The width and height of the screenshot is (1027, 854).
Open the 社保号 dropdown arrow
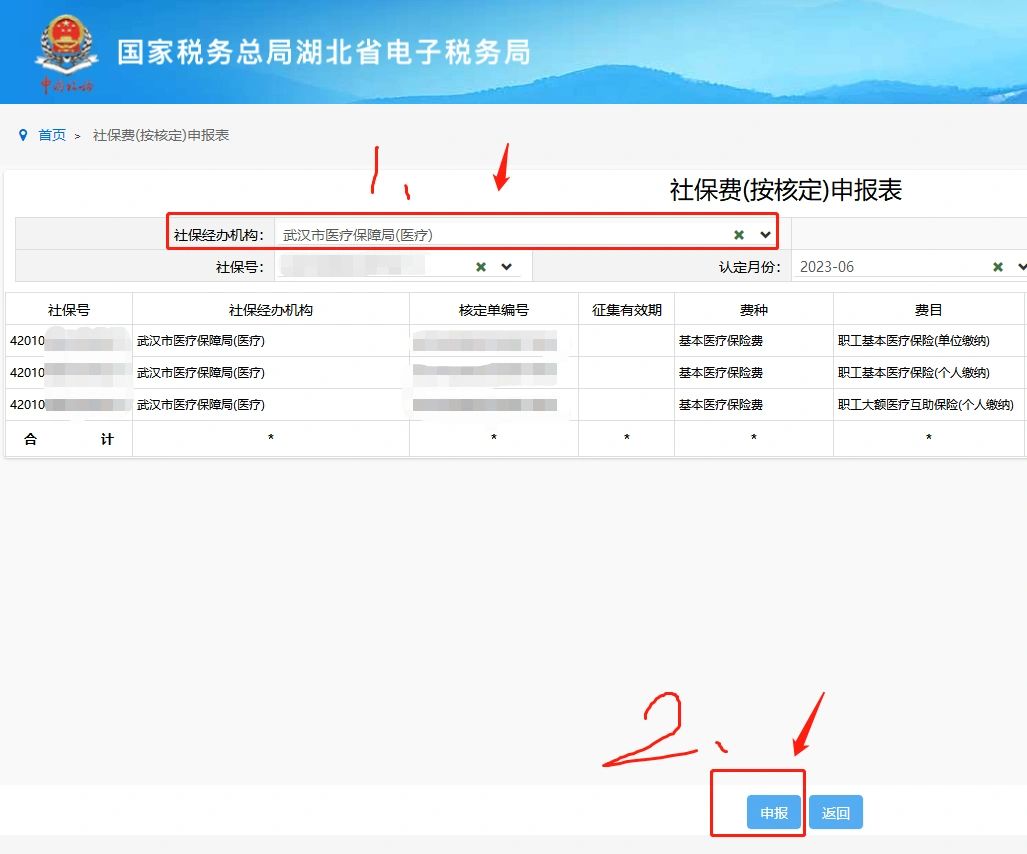[x=506, y=267]
